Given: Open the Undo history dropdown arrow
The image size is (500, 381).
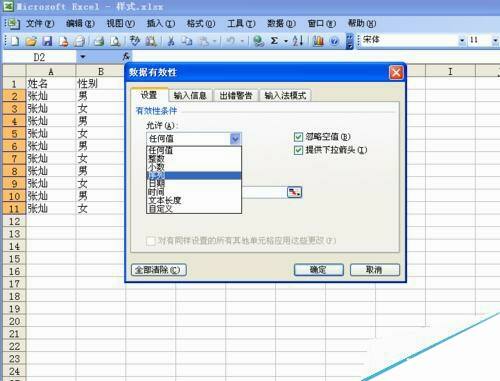Looking at the screenshot, I should pyautogui.click(x=242, y=41).
